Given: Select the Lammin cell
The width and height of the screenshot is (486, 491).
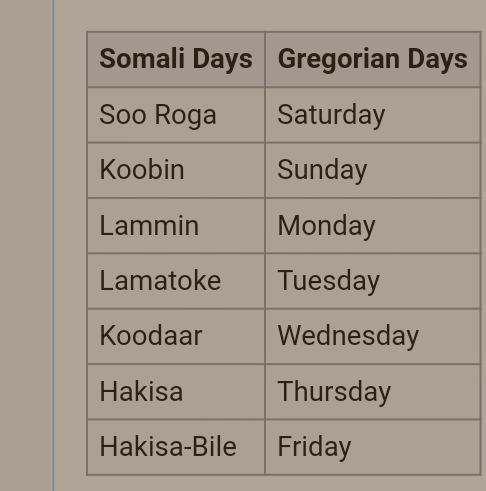Looking at the screenshot, I should (176, 226).
